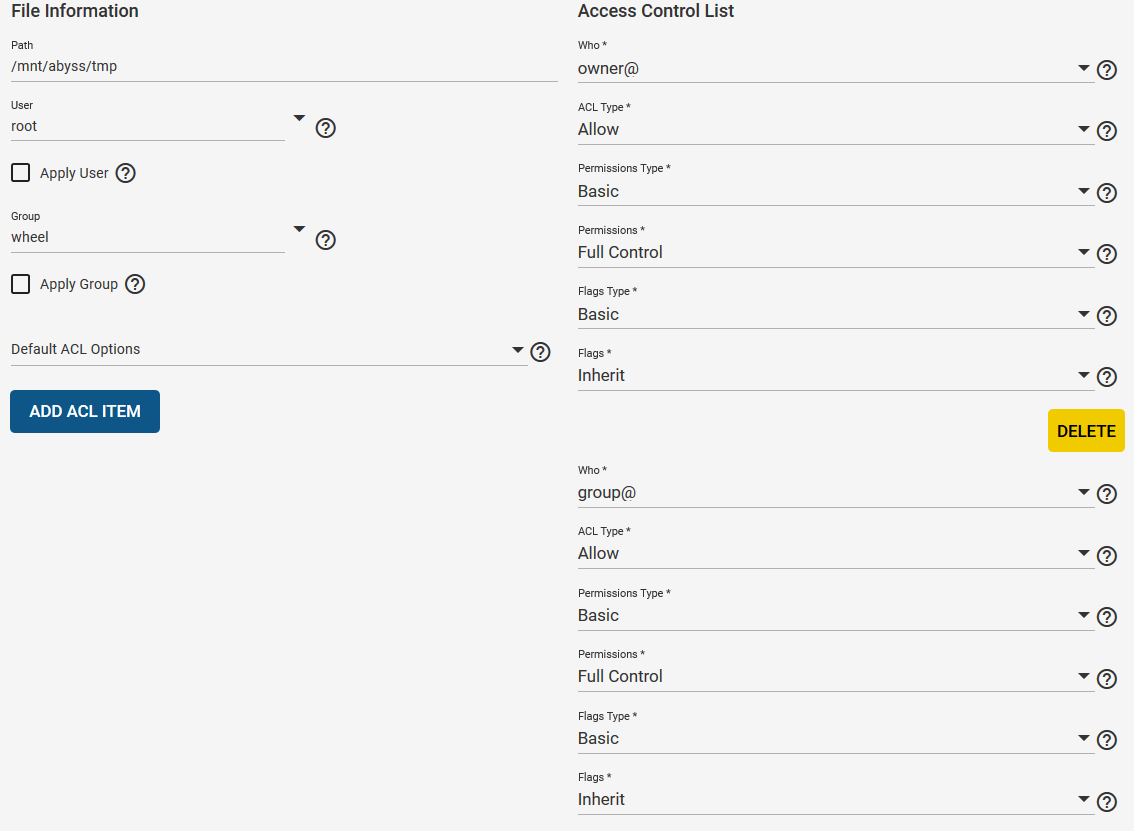Tick the Apply Group checkbox
The height and width of the screenshot is (831, 1134).
click(21, 284)
